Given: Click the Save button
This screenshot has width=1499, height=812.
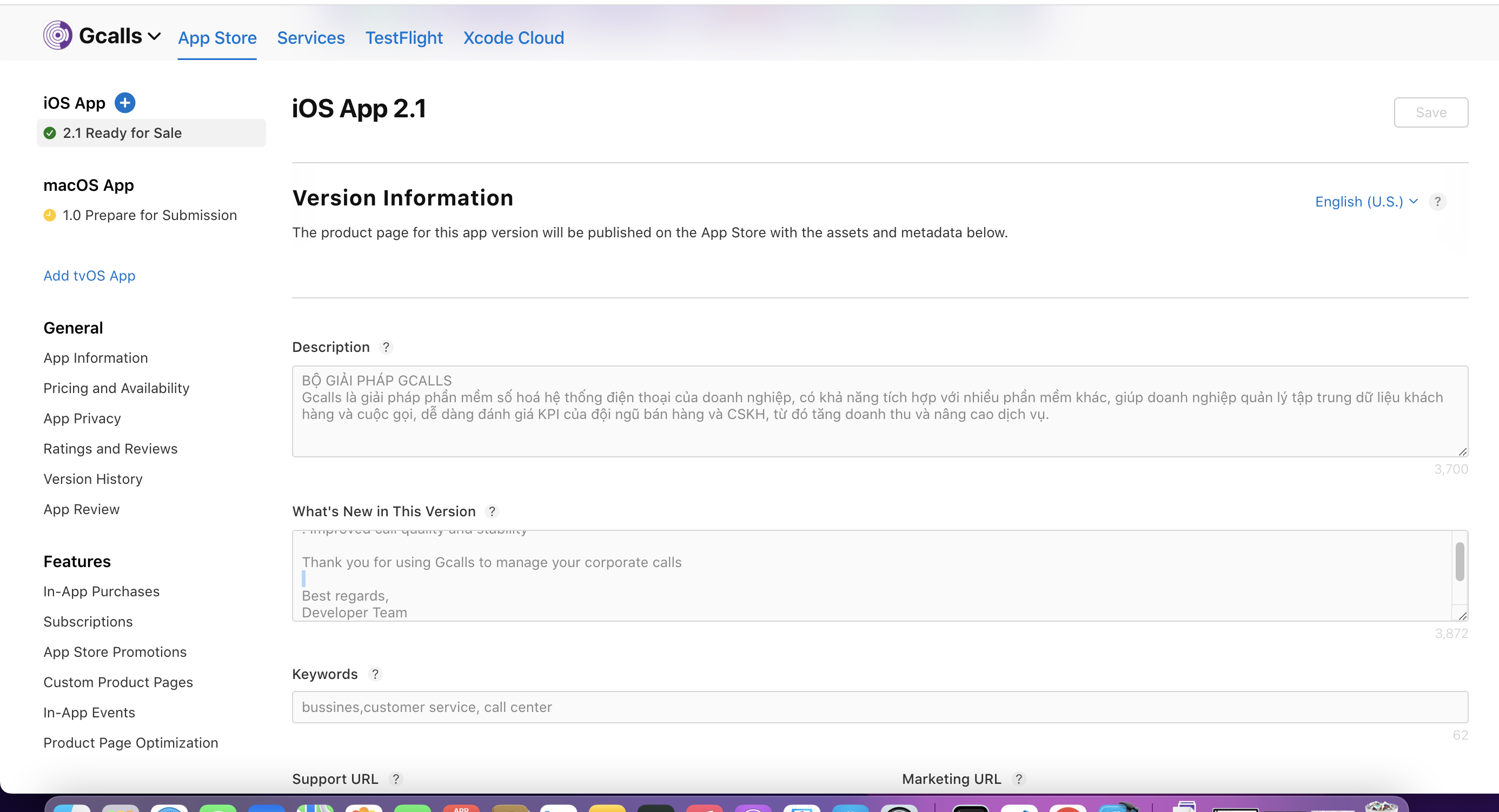Looking at the screenshot, I should [1430, 112].
